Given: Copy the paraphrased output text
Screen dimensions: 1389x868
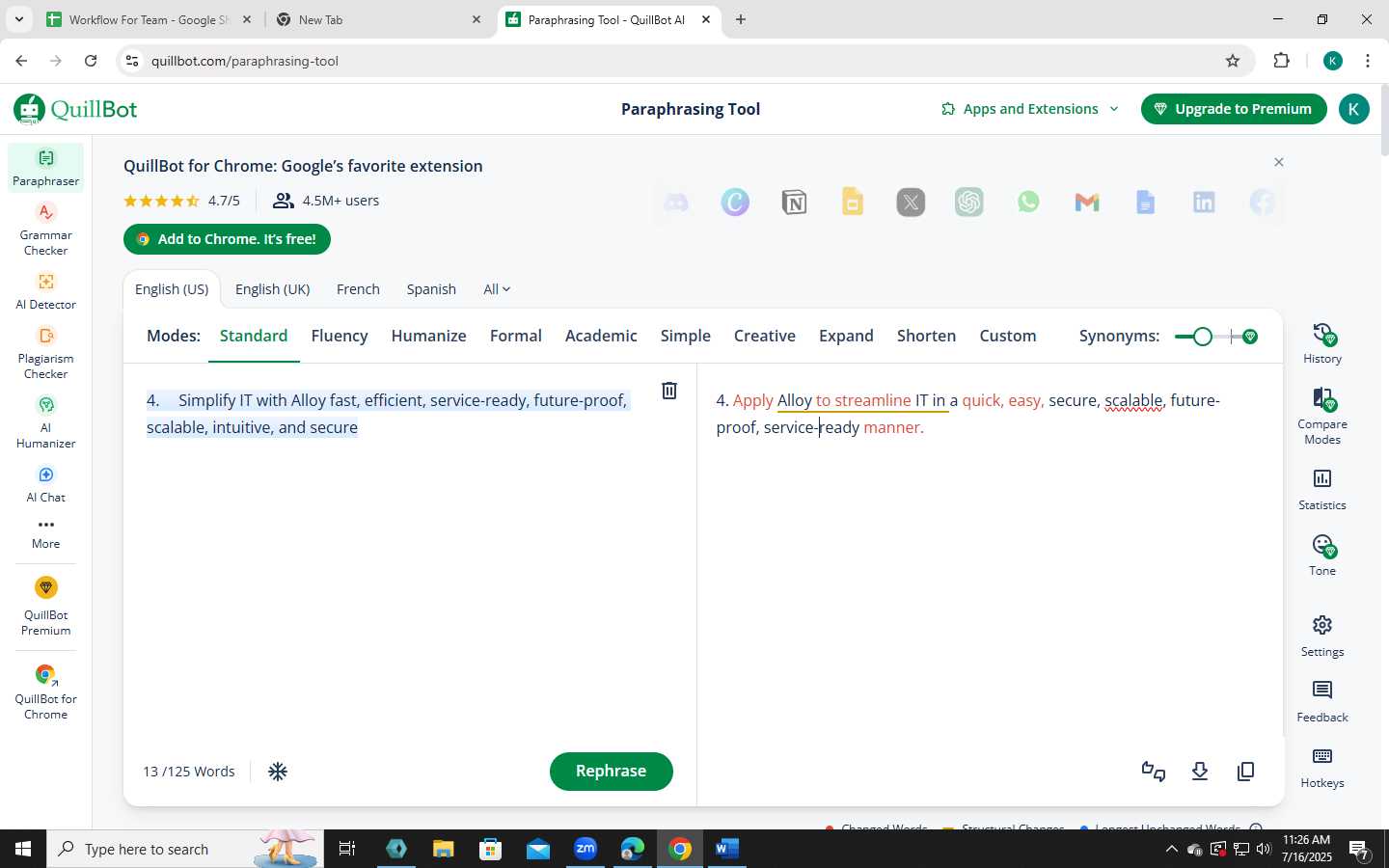Looking at the screenshot, I should pyautogui.click(x=1245, y=772).
